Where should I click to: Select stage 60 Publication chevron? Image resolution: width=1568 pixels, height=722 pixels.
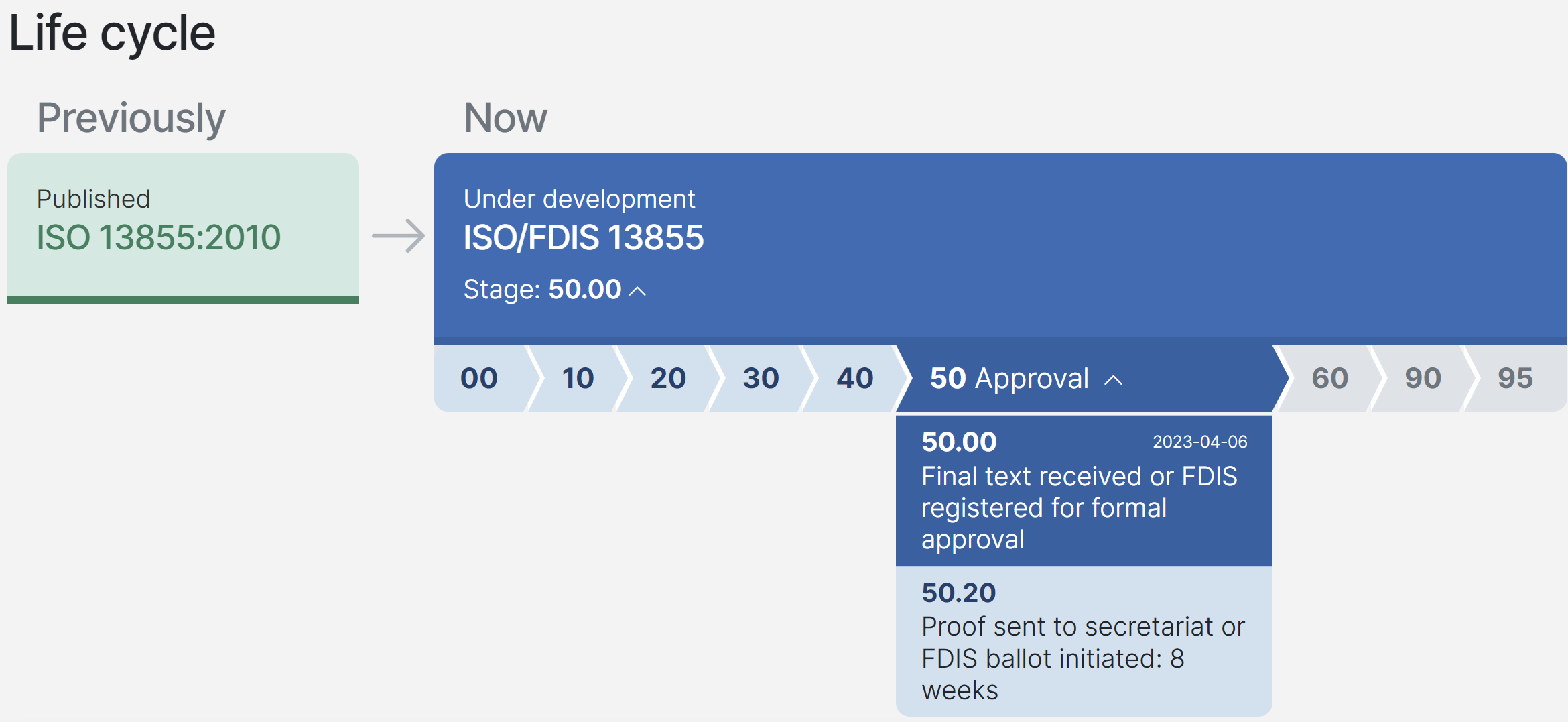coord(1329,378)
